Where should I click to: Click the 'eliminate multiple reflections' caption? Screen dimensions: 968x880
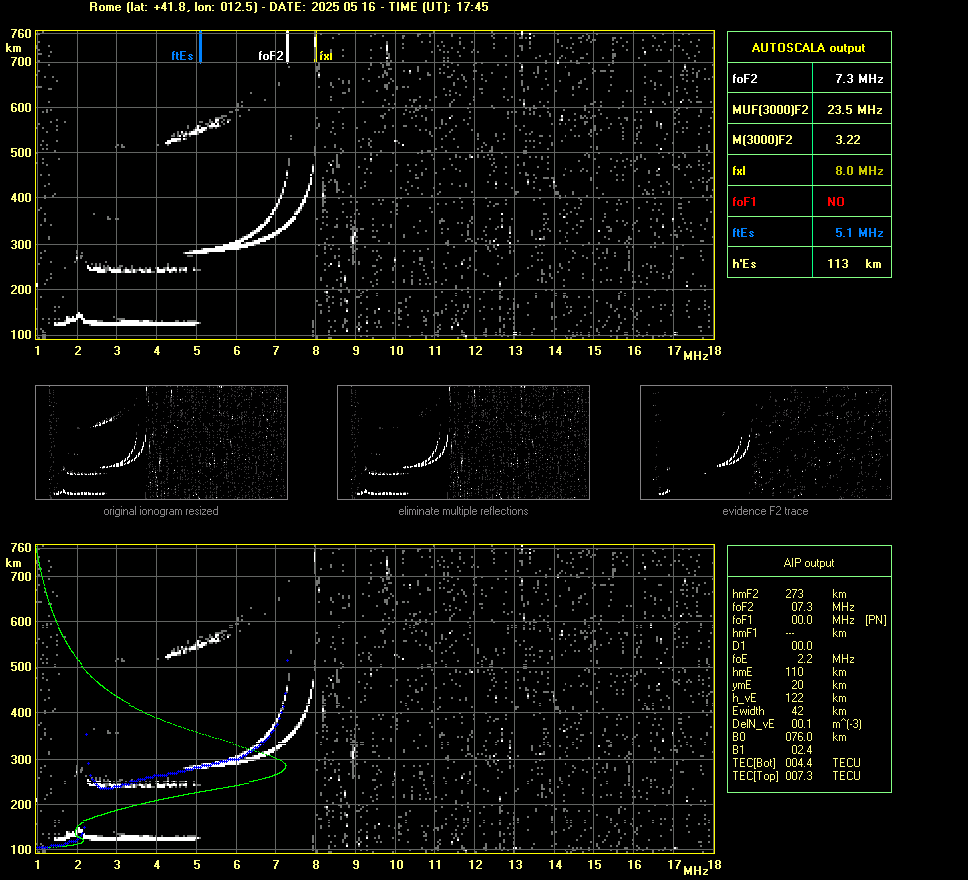pyautogui.click(x=463, y=511)
